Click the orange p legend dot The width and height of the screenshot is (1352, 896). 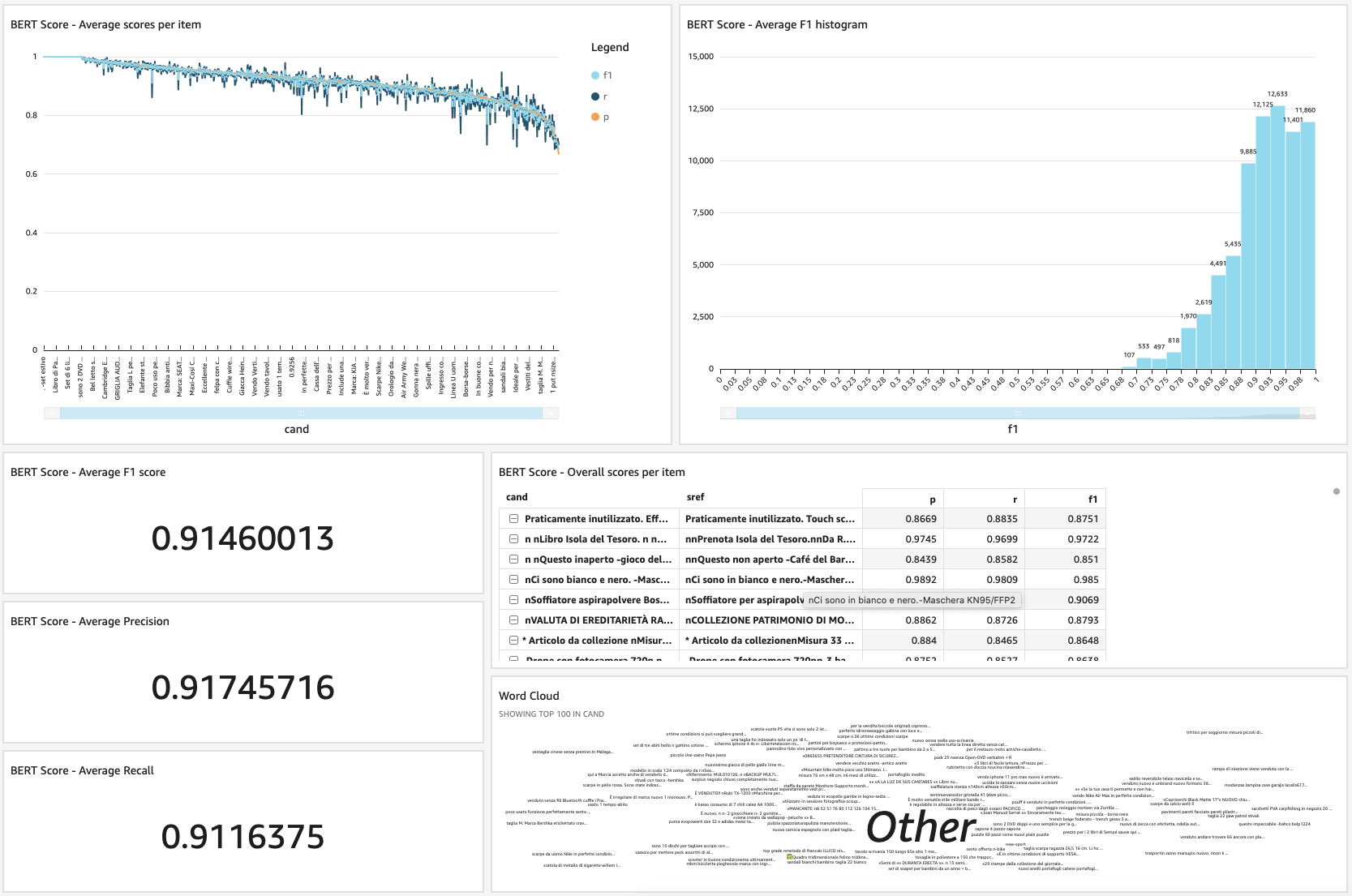pos(595,118)
